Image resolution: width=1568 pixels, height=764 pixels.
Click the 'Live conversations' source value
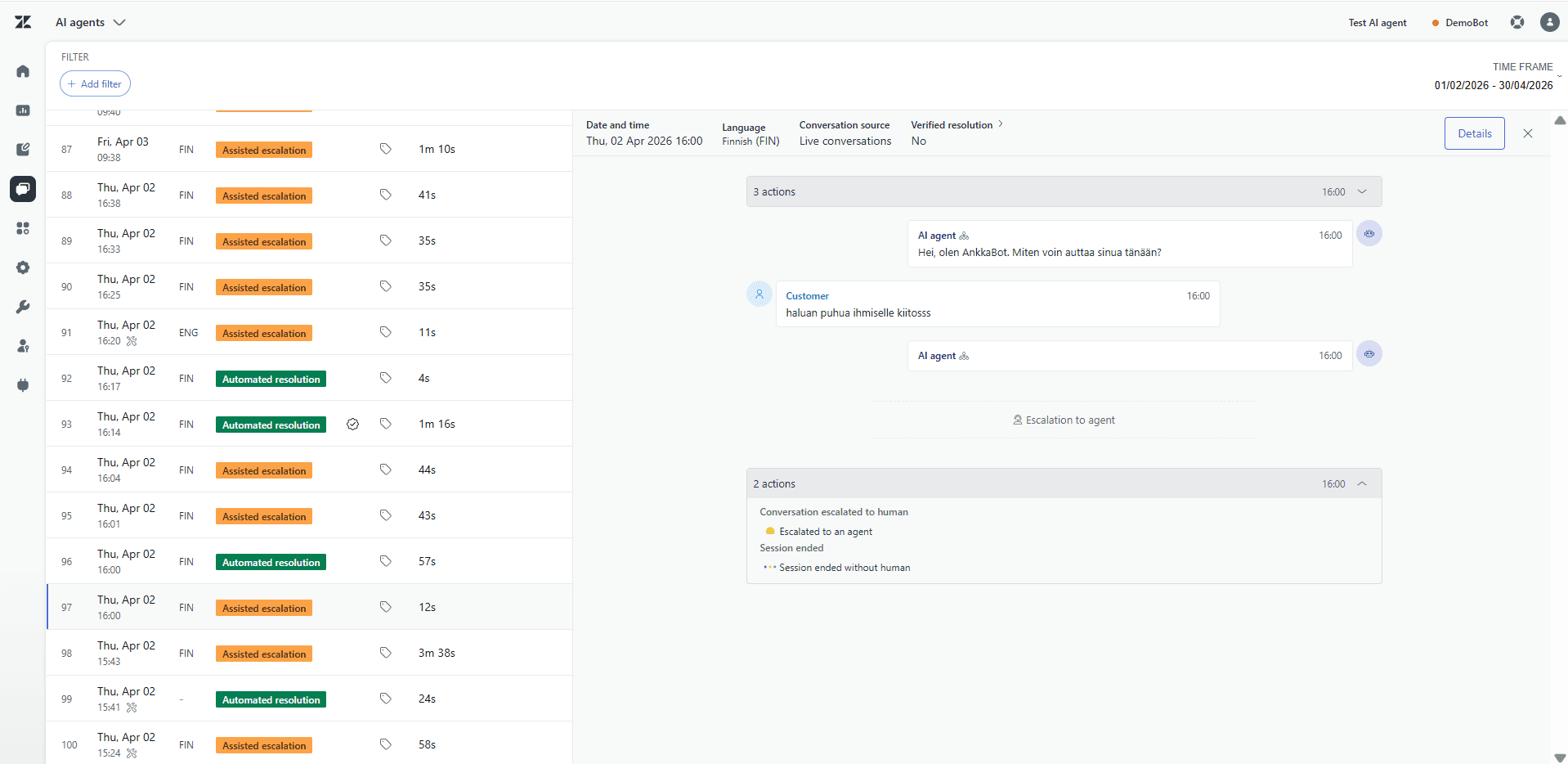(845, 141)
